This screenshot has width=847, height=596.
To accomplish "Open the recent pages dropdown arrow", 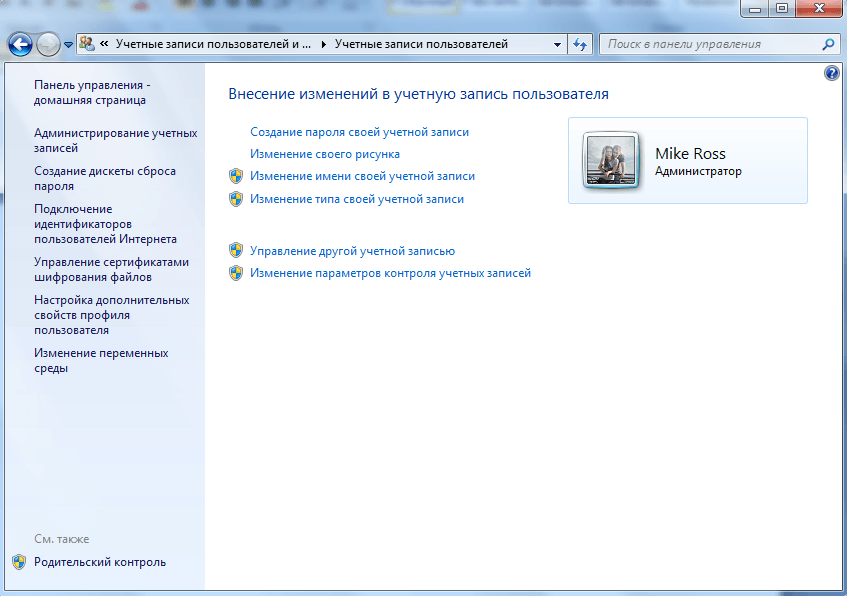I will pyautogui.click(x=68, y=45).
